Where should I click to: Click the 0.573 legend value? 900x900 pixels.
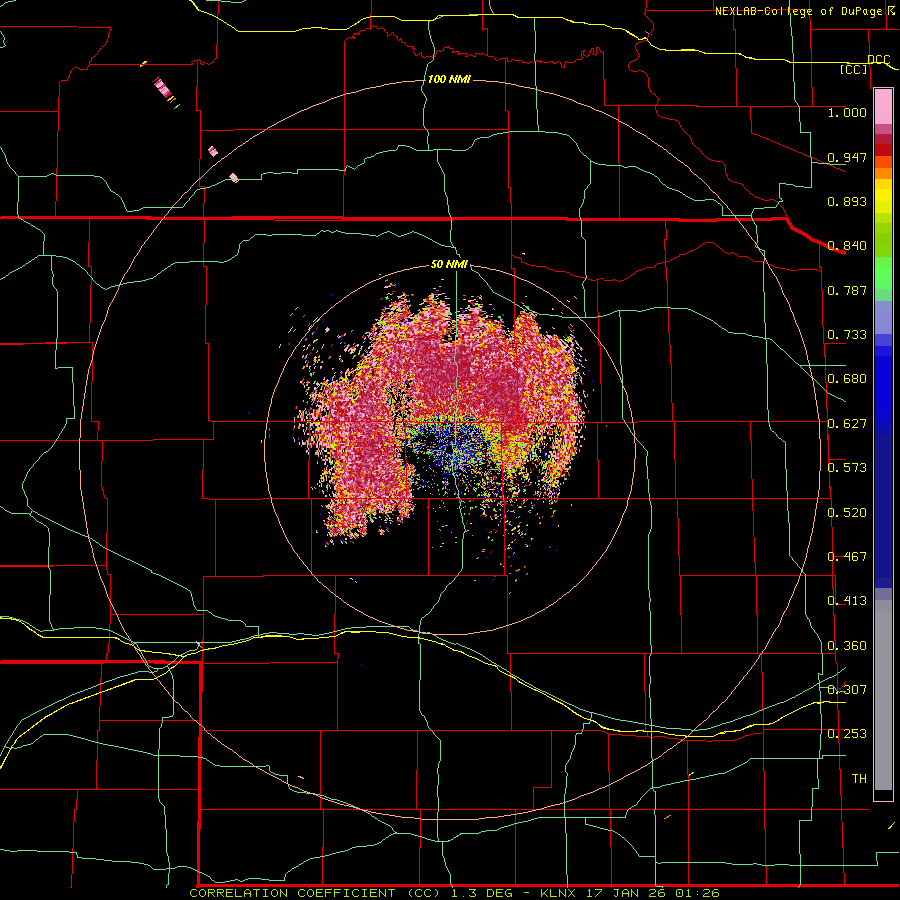pos(847,468)
